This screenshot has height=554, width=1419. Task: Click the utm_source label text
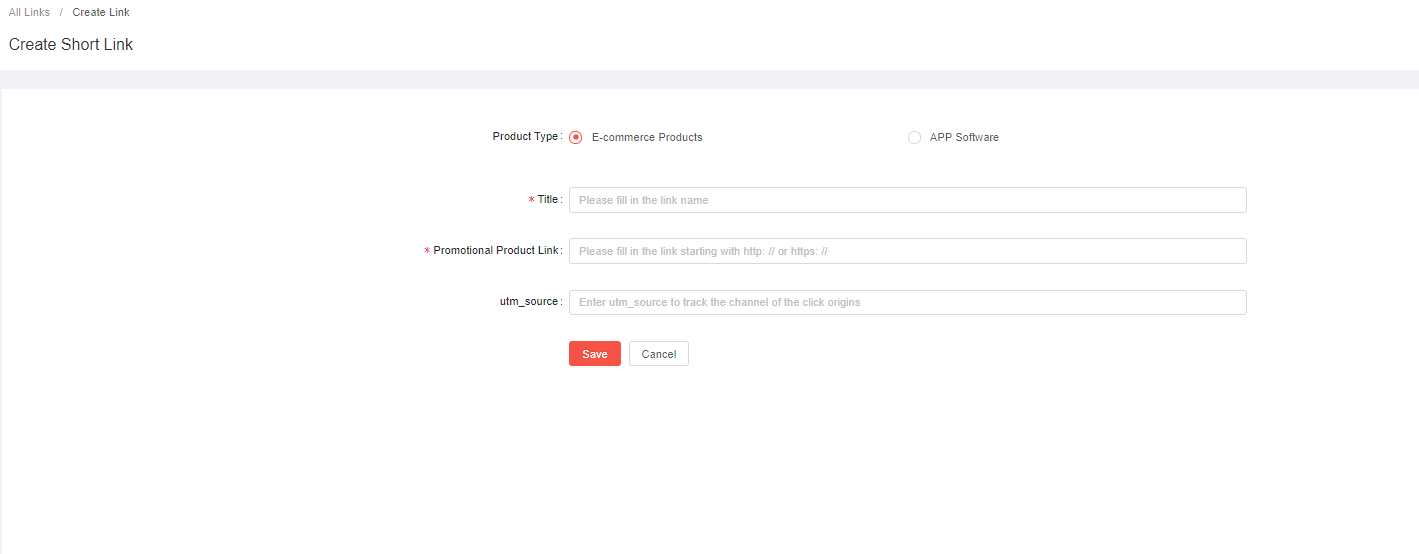tap(531, 301)
